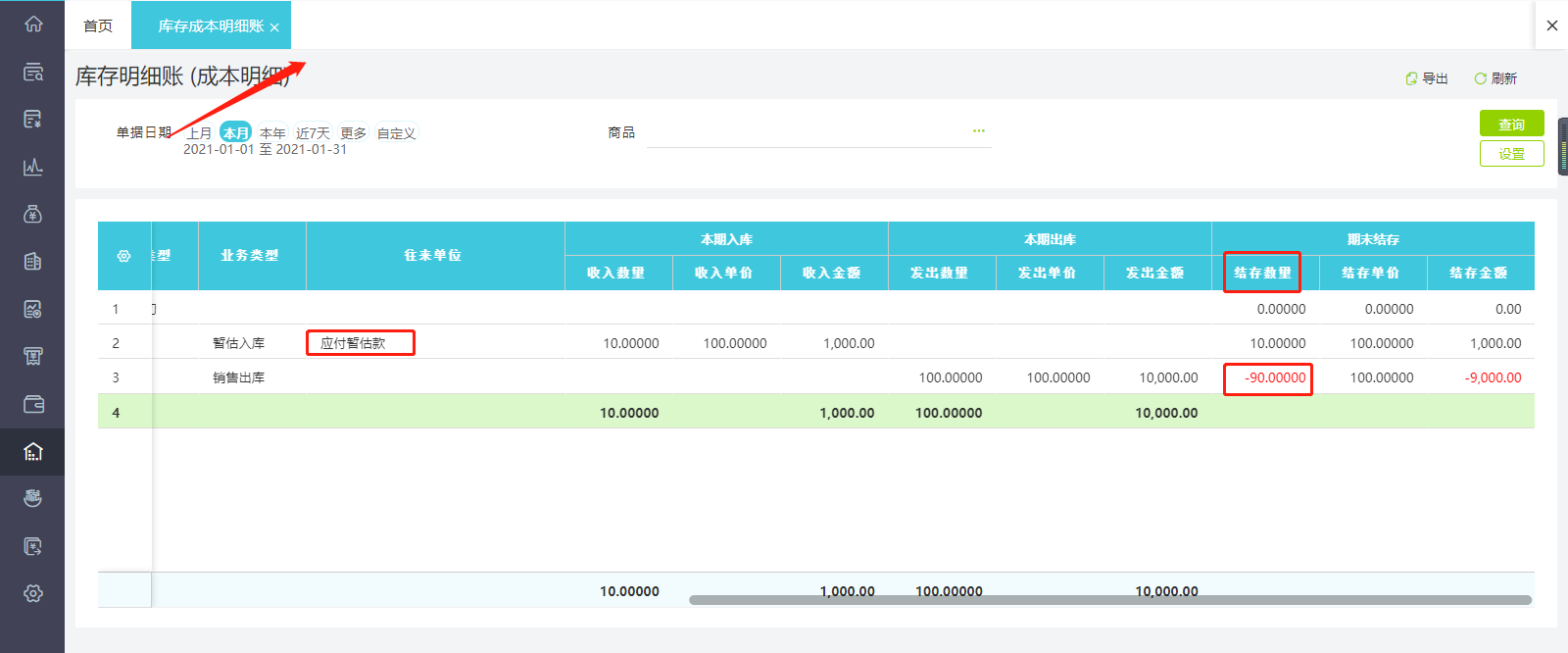Click the green 查询 button
The image size is (1568, 653).
[1511, 124]
